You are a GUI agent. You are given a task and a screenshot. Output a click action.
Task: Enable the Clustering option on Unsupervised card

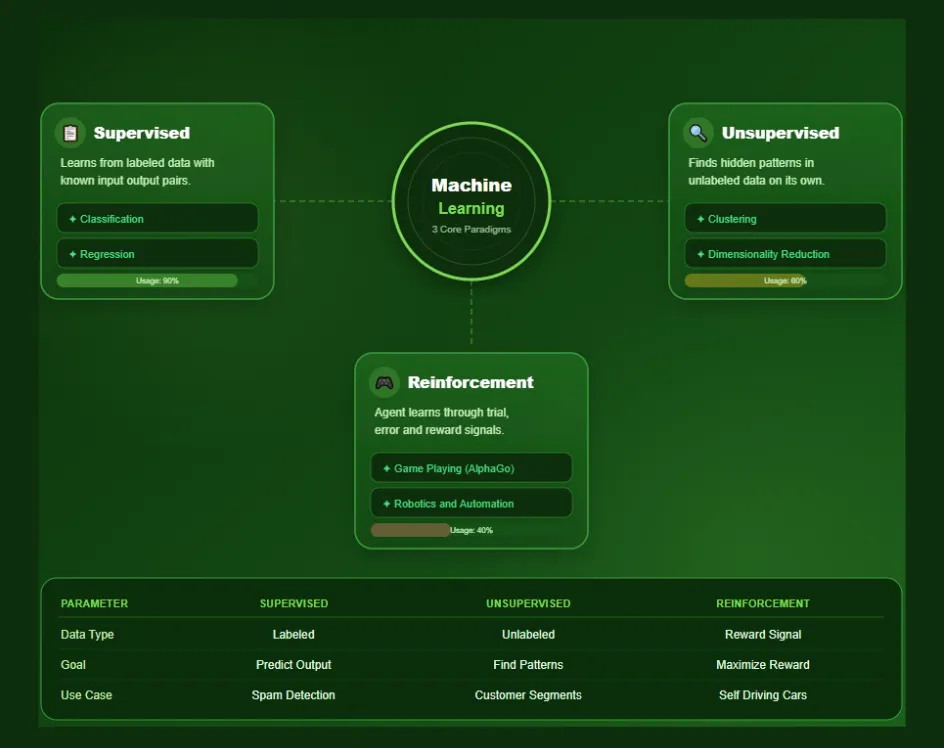[x=785, y=218]
